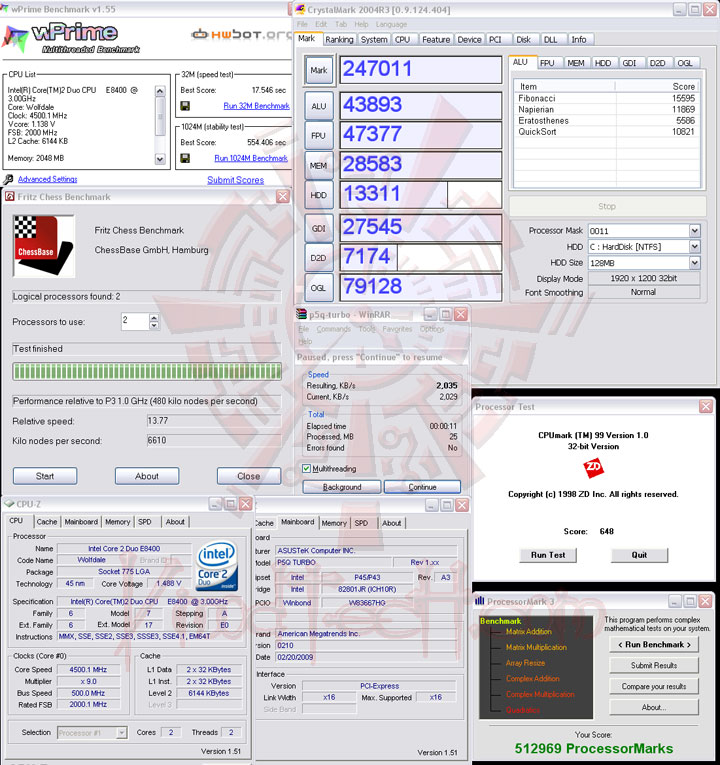Click the Stop button in CrystalMark
Image resolution: width=720 pixels, height=765 pixels.
607,206
